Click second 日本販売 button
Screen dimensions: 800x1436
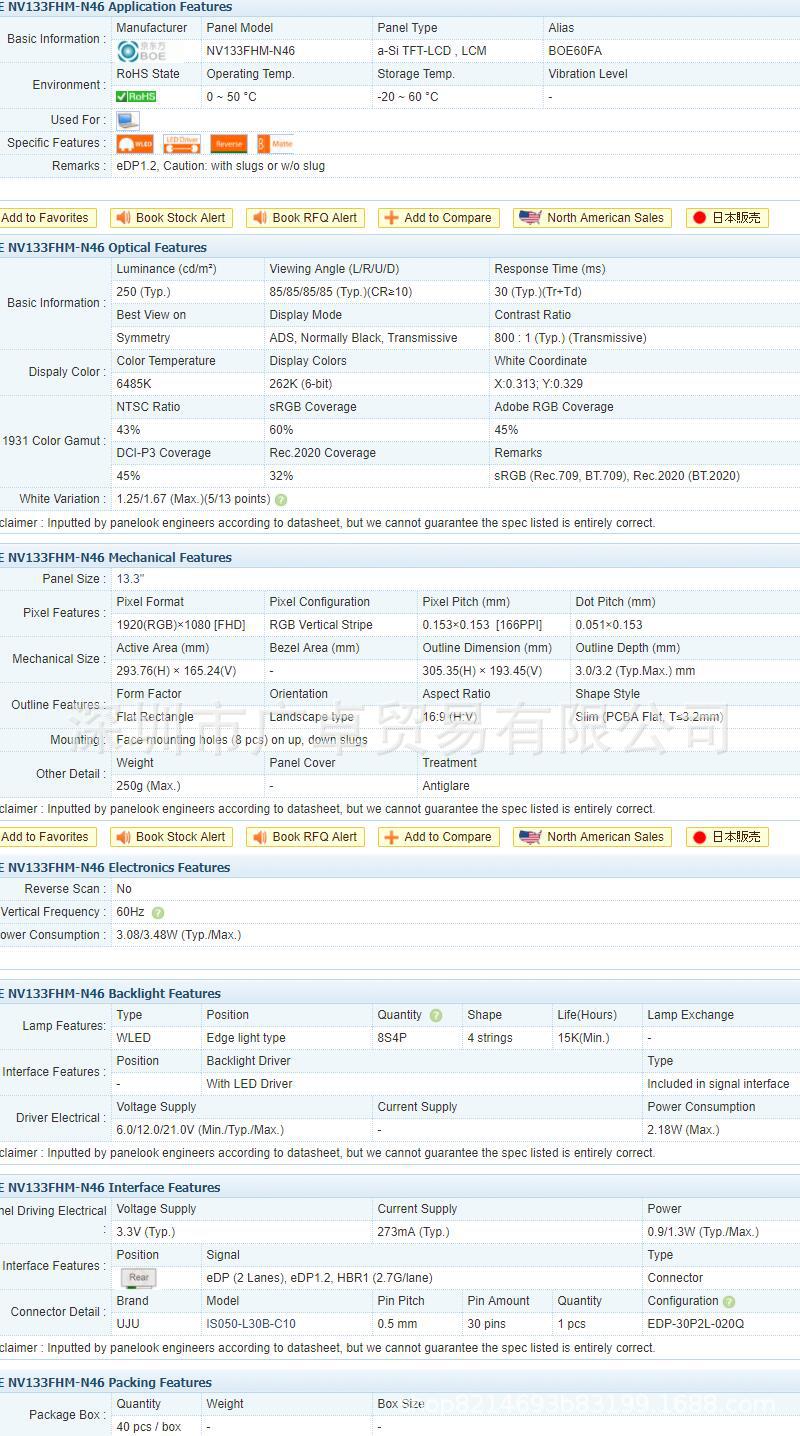coord(727,837)
